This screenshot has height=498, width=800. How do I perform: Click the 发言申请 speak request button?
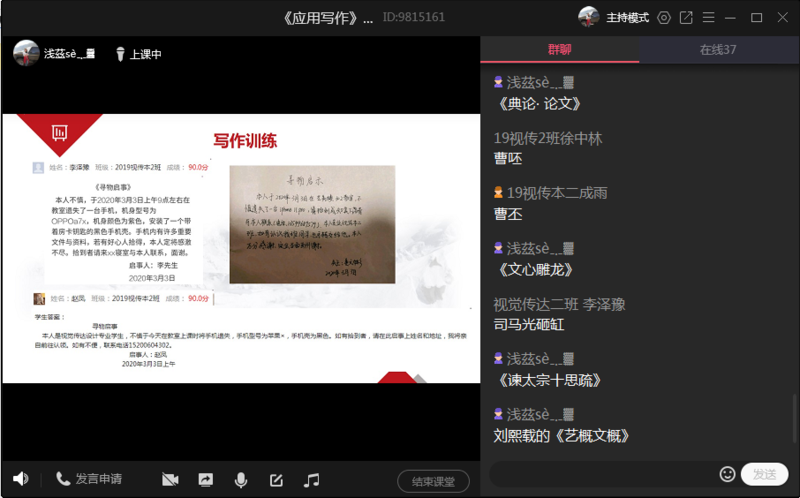89,479
